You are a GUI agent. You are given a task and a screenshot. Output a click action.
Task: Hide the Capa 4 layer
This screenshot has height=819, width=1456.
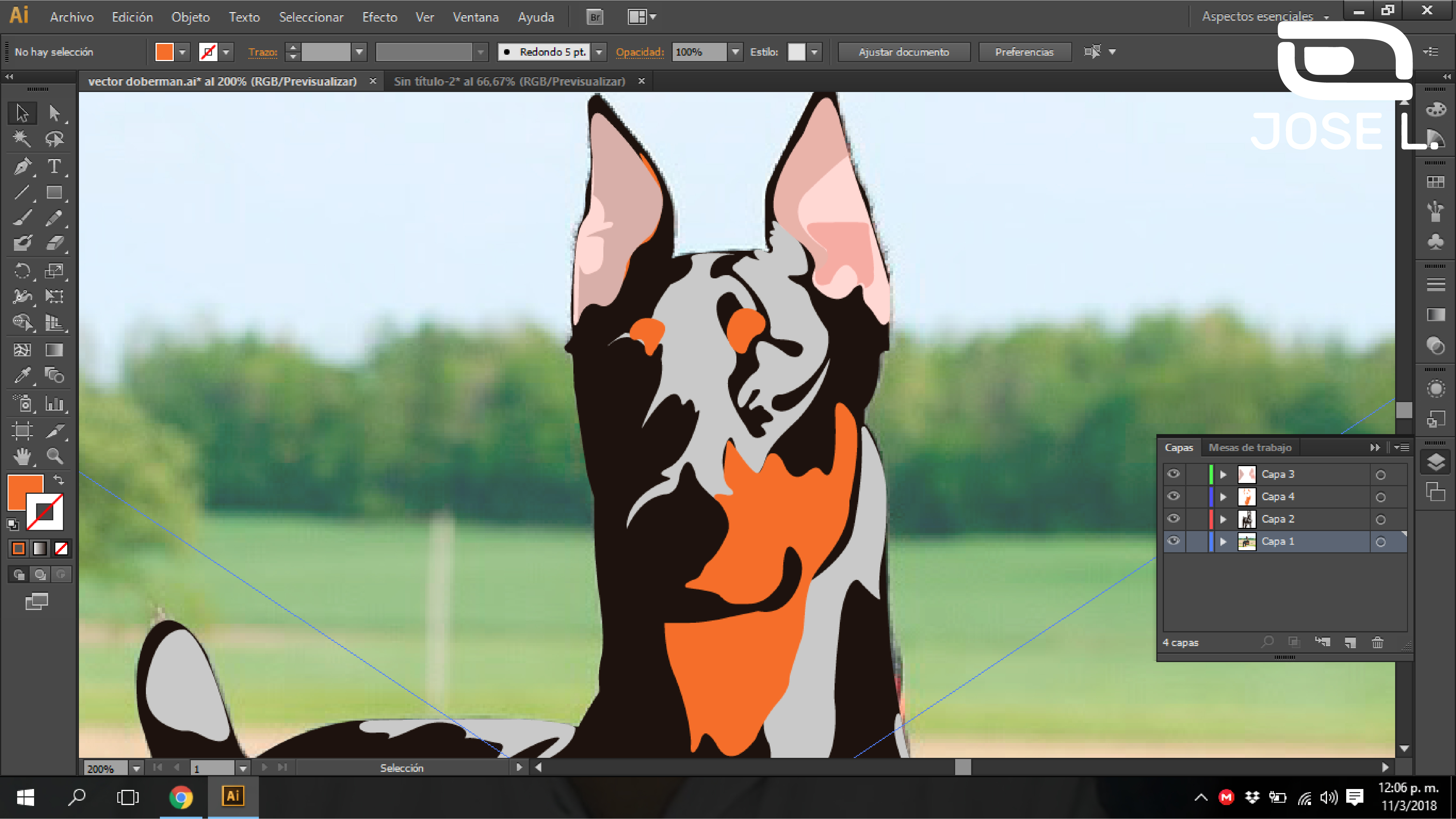(1174, 496)
